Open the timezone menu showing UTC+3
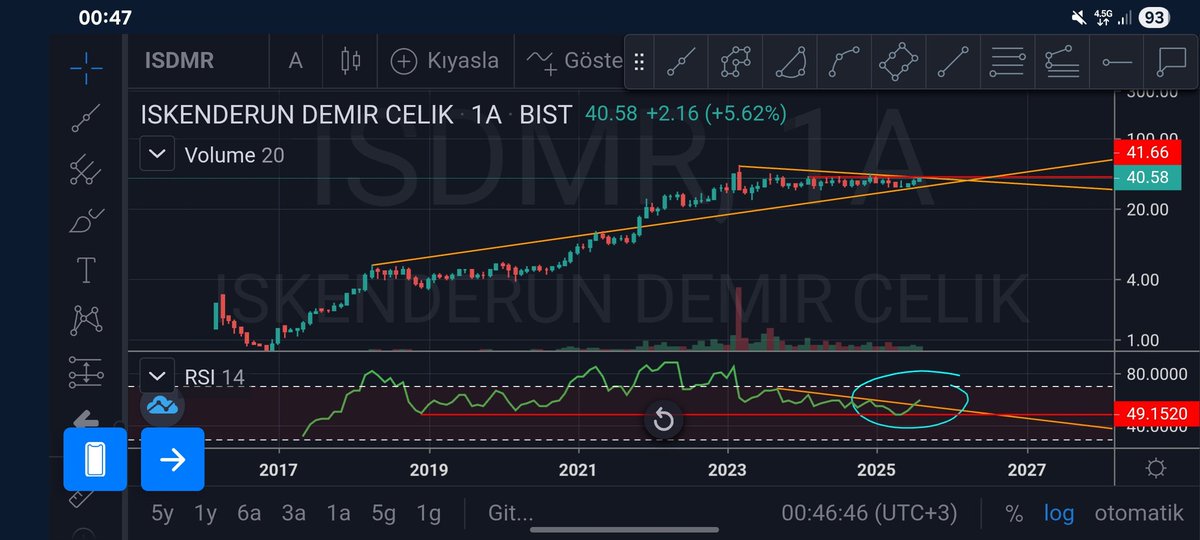Viewport: 1200px width, 540px height. (869, 514)
